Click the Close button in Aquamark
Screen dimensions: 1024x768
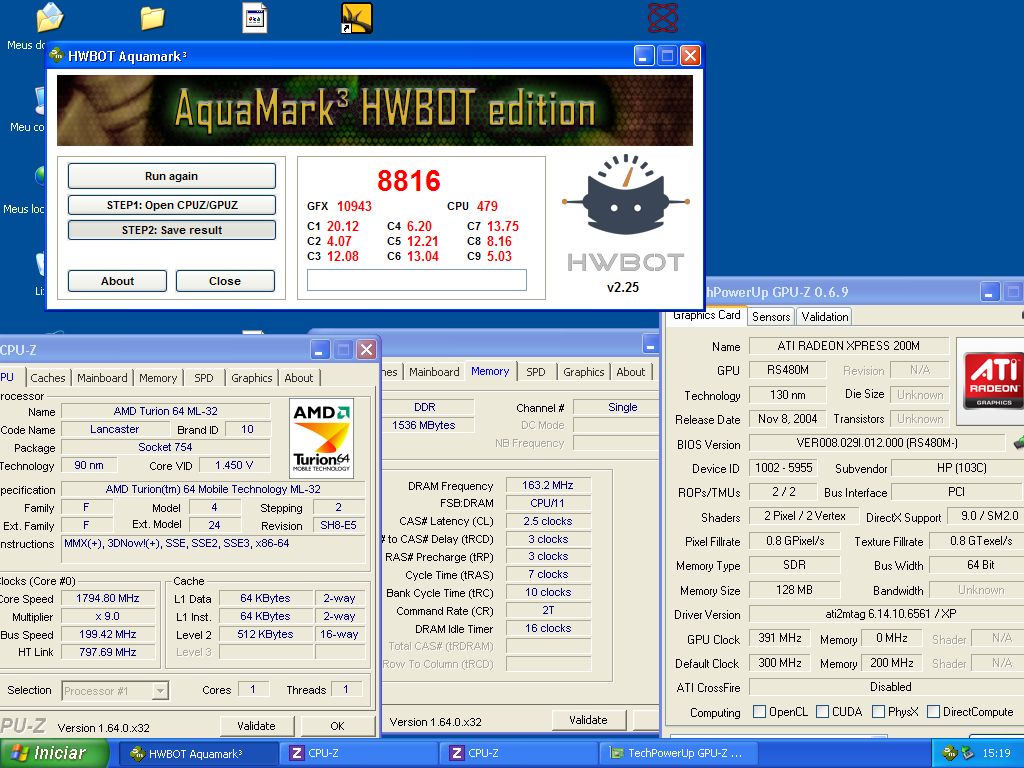click(225, 281)
